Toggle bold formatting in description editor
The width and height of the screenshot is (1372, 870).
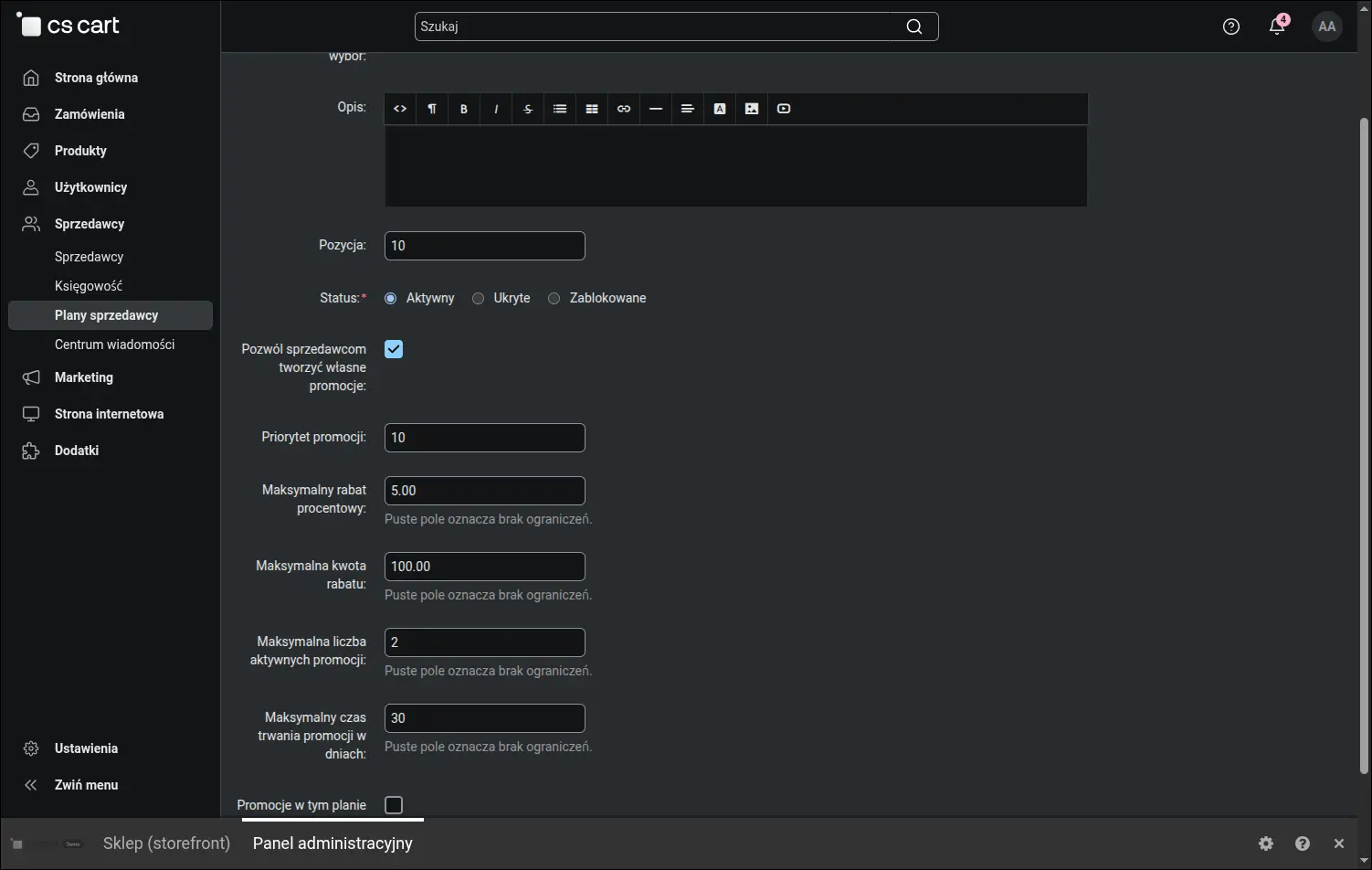[x=464, y=109]
